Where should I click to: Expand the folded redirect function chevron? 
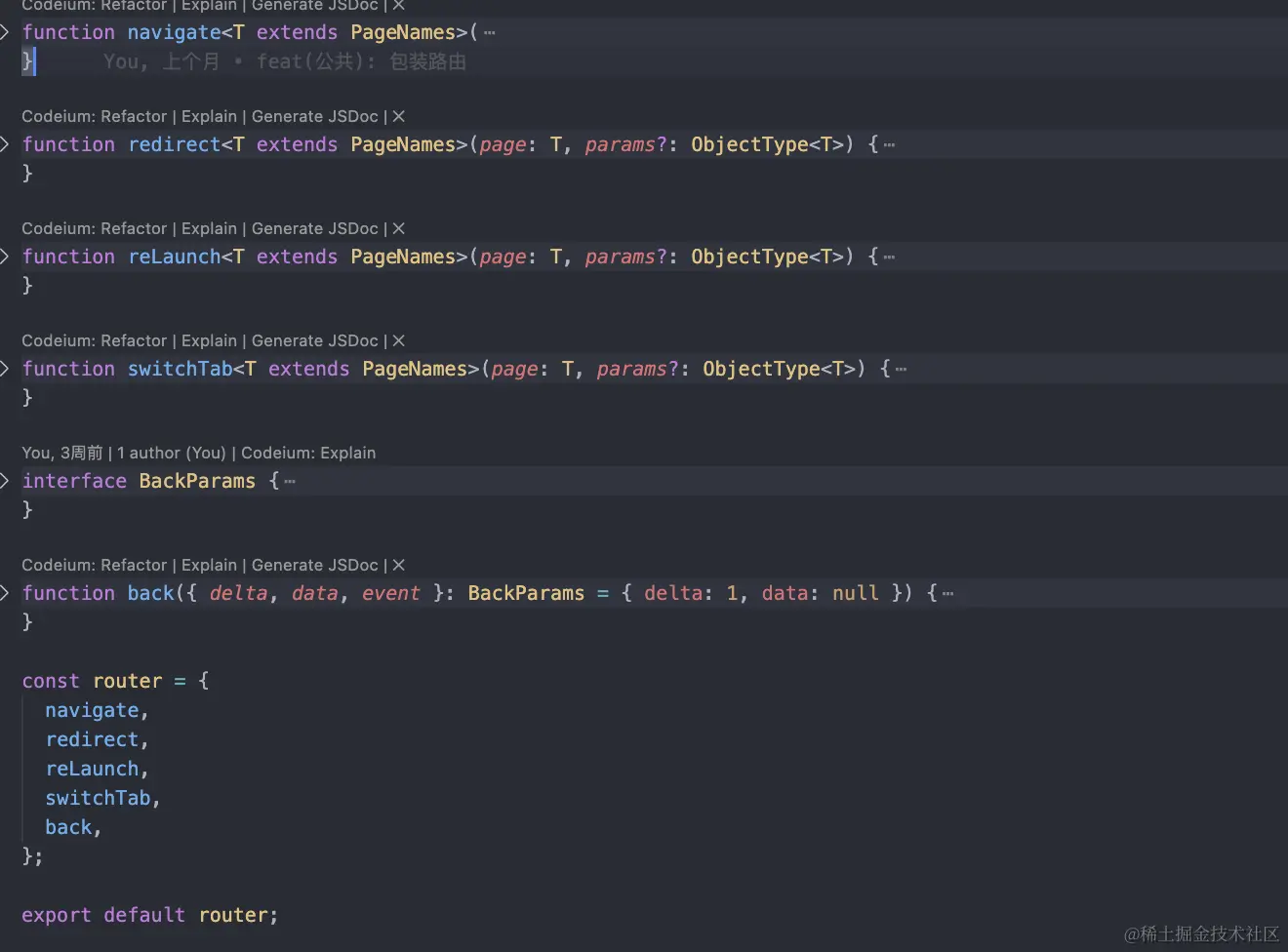coord(5,144)
